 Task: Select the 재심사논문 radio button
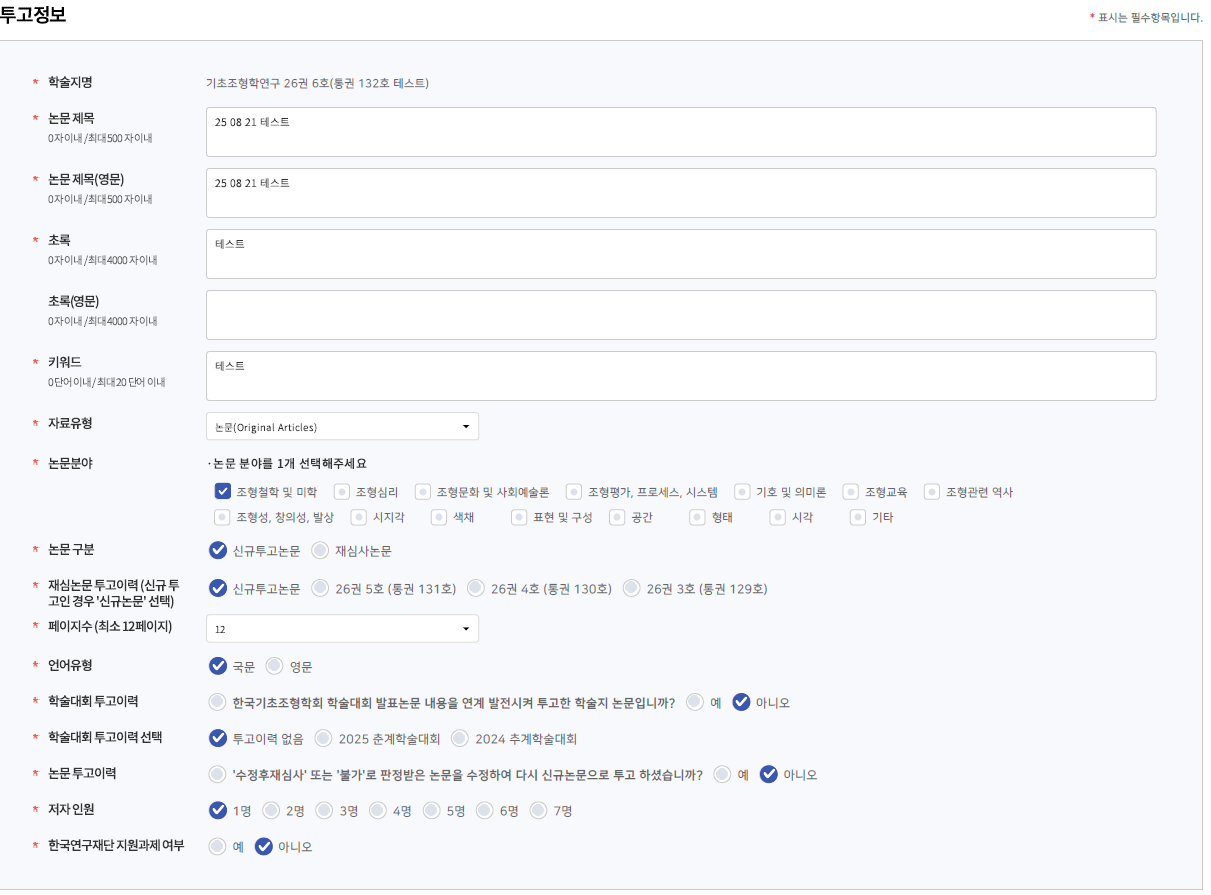[320, 550]
